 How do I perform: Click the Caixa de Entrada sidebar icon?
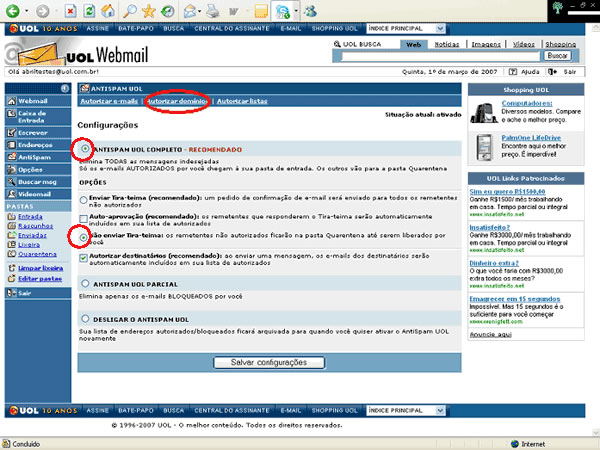coord(10,116)
